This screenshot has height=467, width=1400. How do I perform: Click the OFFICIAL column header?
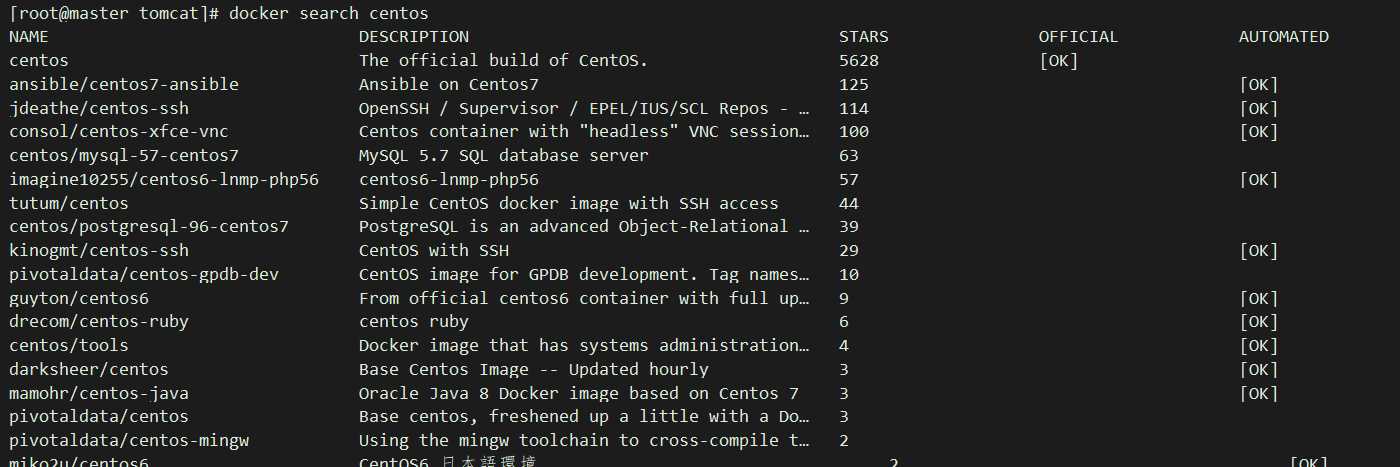point(1078,37)
